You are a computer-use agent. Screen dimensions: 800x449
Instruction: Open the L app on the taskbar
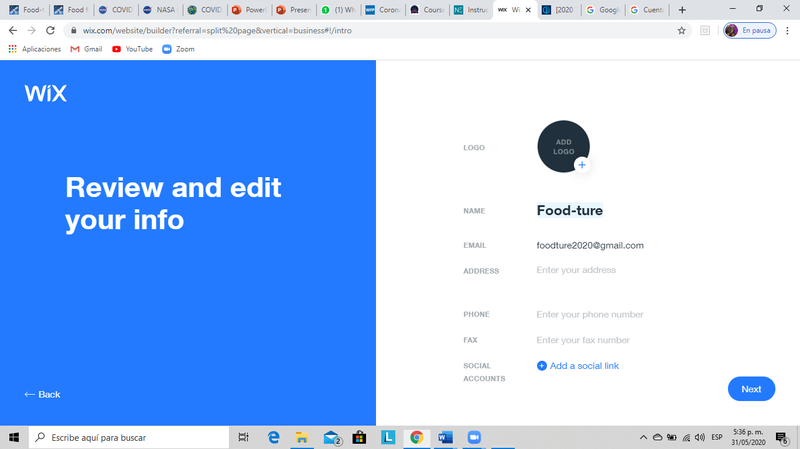tap(388, 437)
